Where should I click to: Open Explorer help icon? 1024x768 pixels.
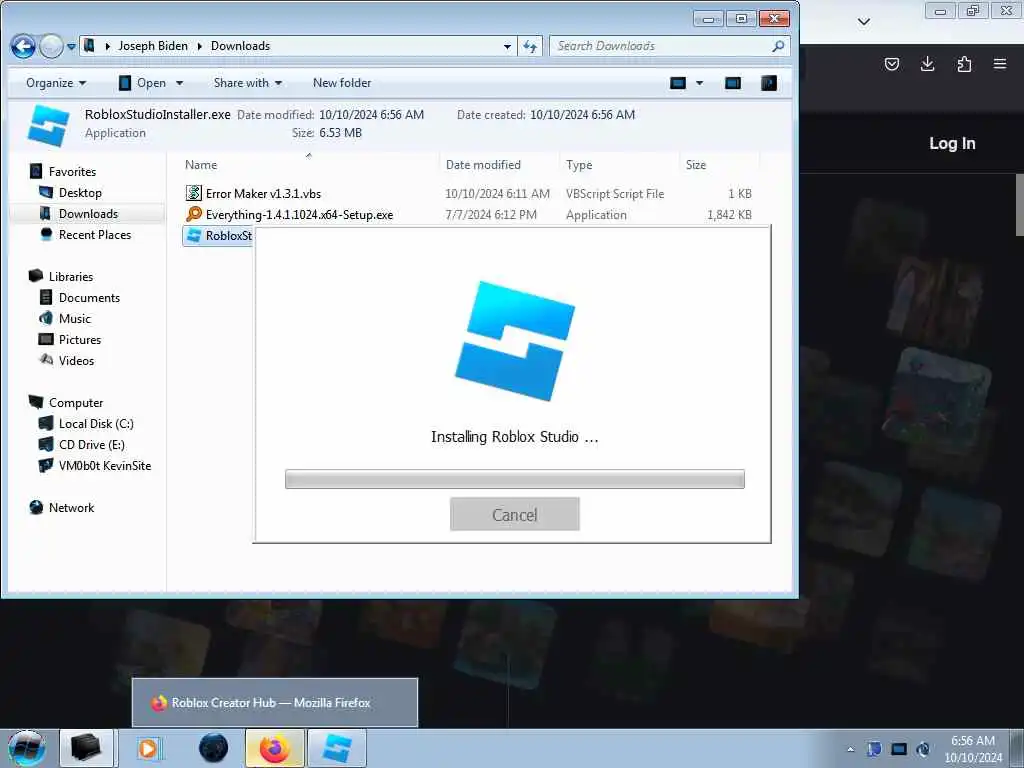click(x=769, y=83)
